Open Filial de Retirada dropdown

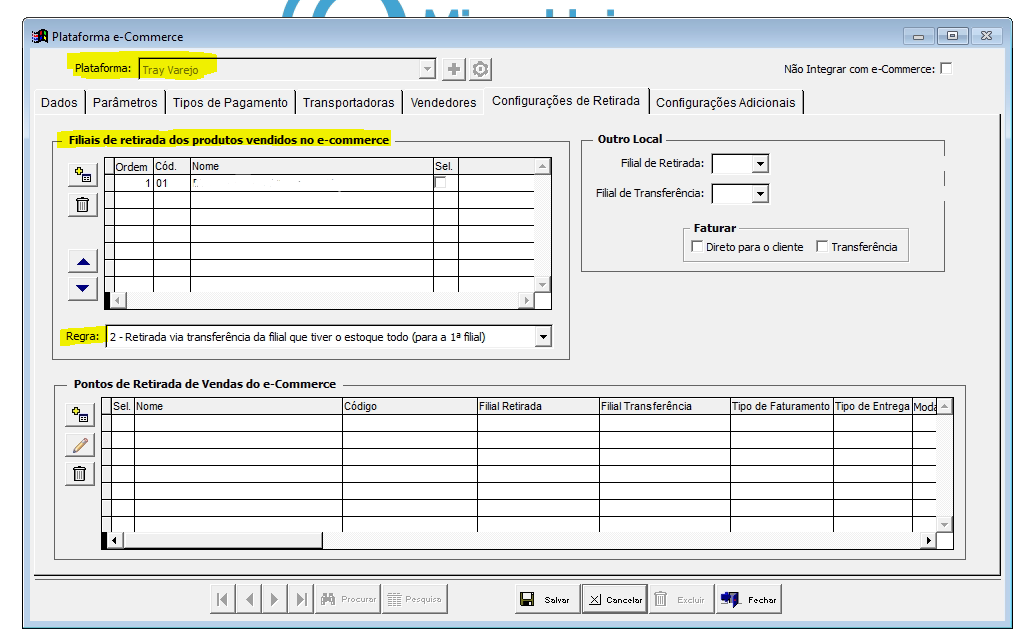point(760,164)
